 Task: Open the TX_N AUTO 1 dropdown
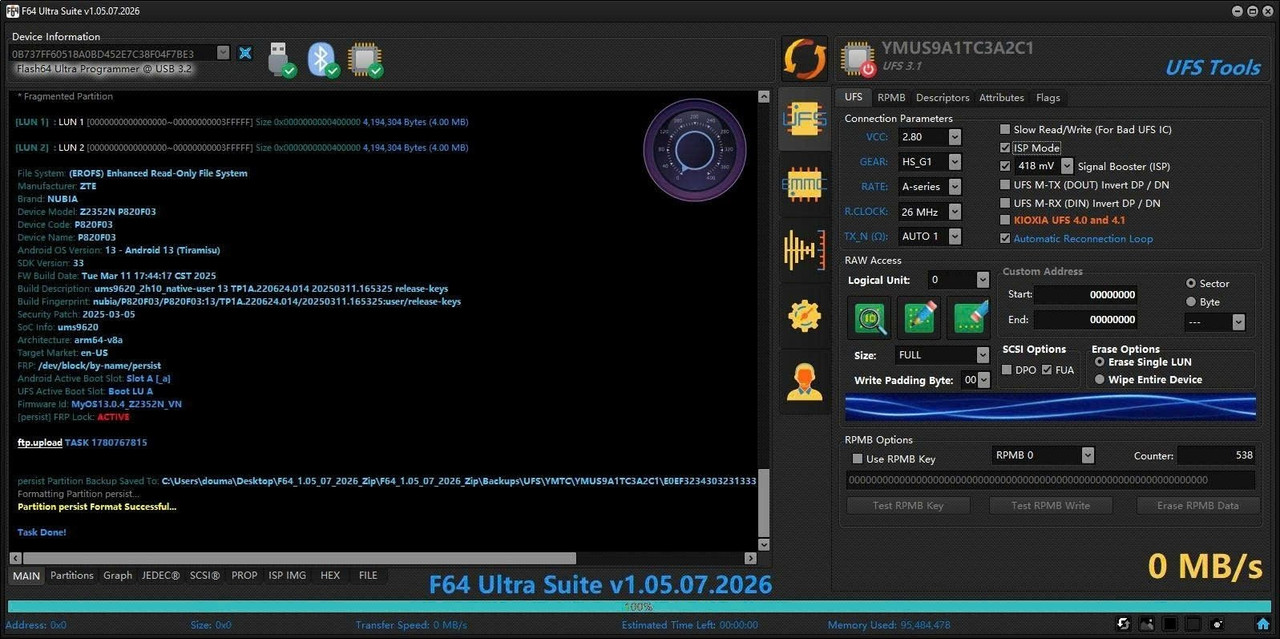[x=955, y=237]
